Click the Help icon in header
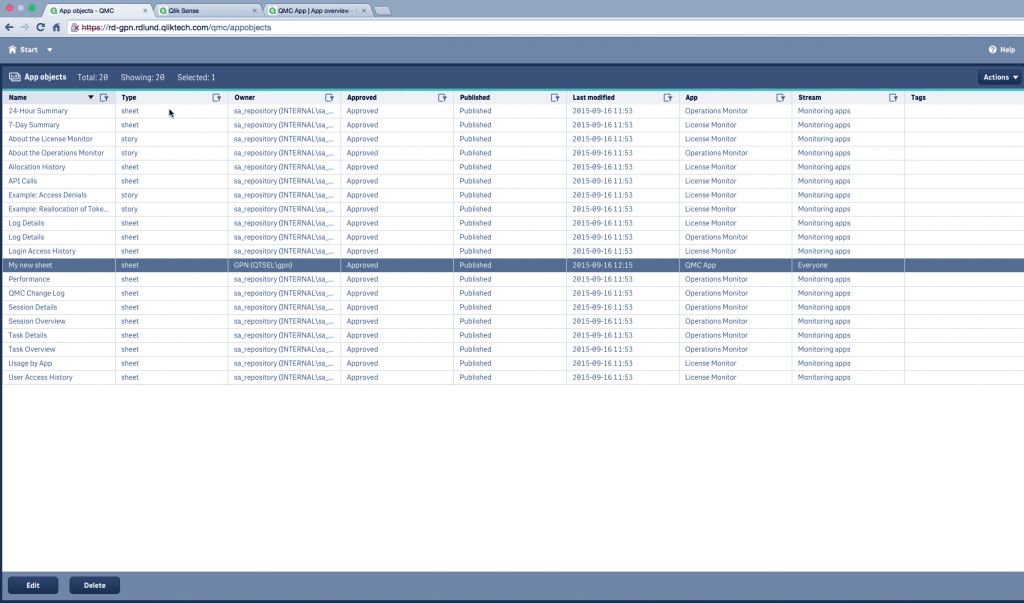Screen dimensions: 1024x603 click(x=993, y=50)
